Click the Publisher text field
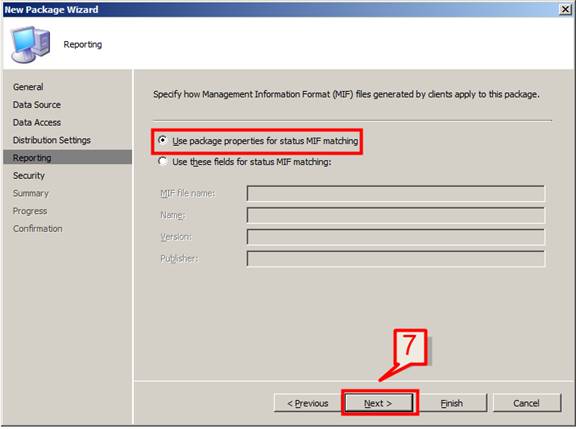Viewport: 576px width, 429px height. [396, 259]
